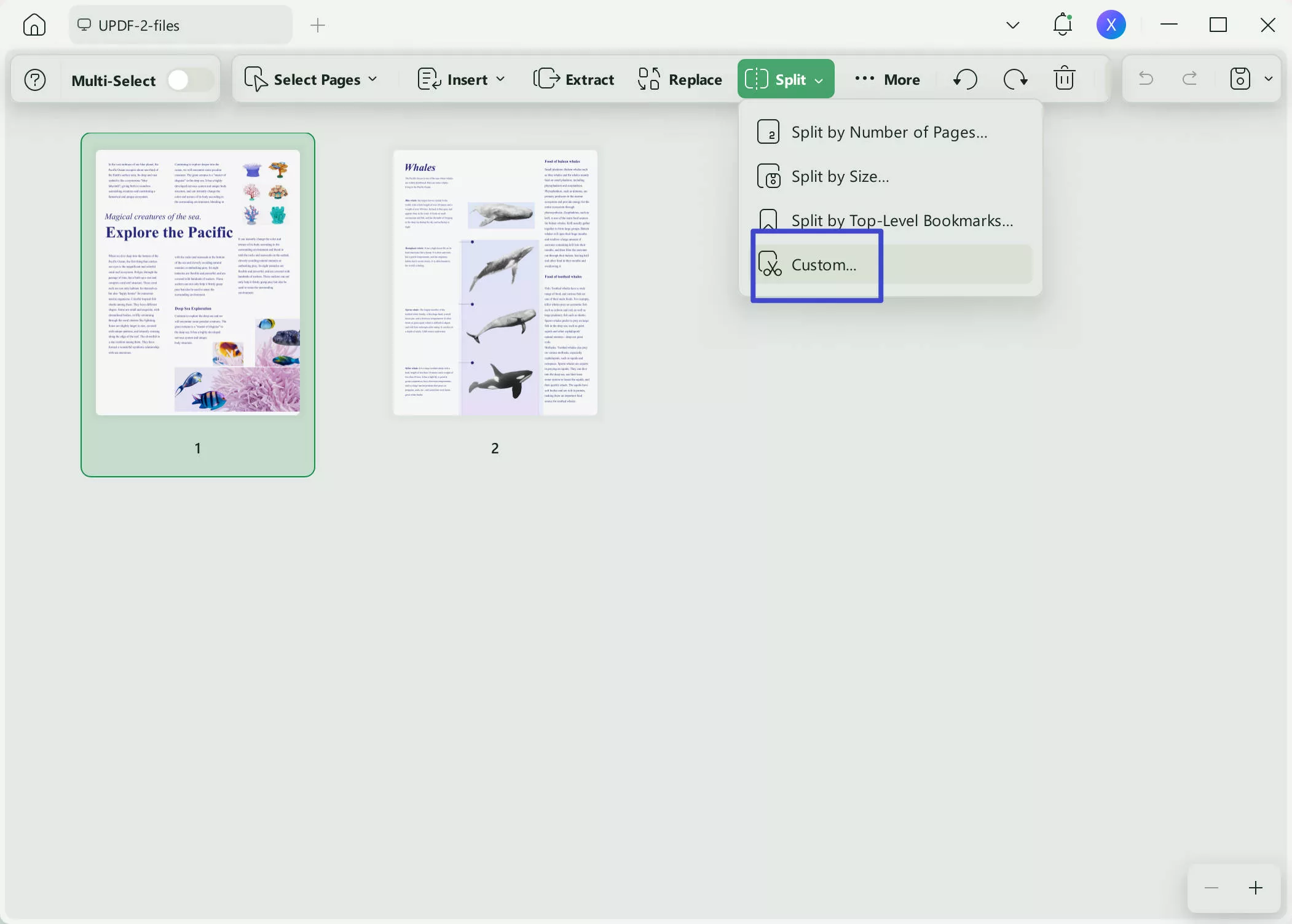This screenshot has height=924, width=1292.
Task: Click the trash delete icon
Action: click(x=1064, y=79)
